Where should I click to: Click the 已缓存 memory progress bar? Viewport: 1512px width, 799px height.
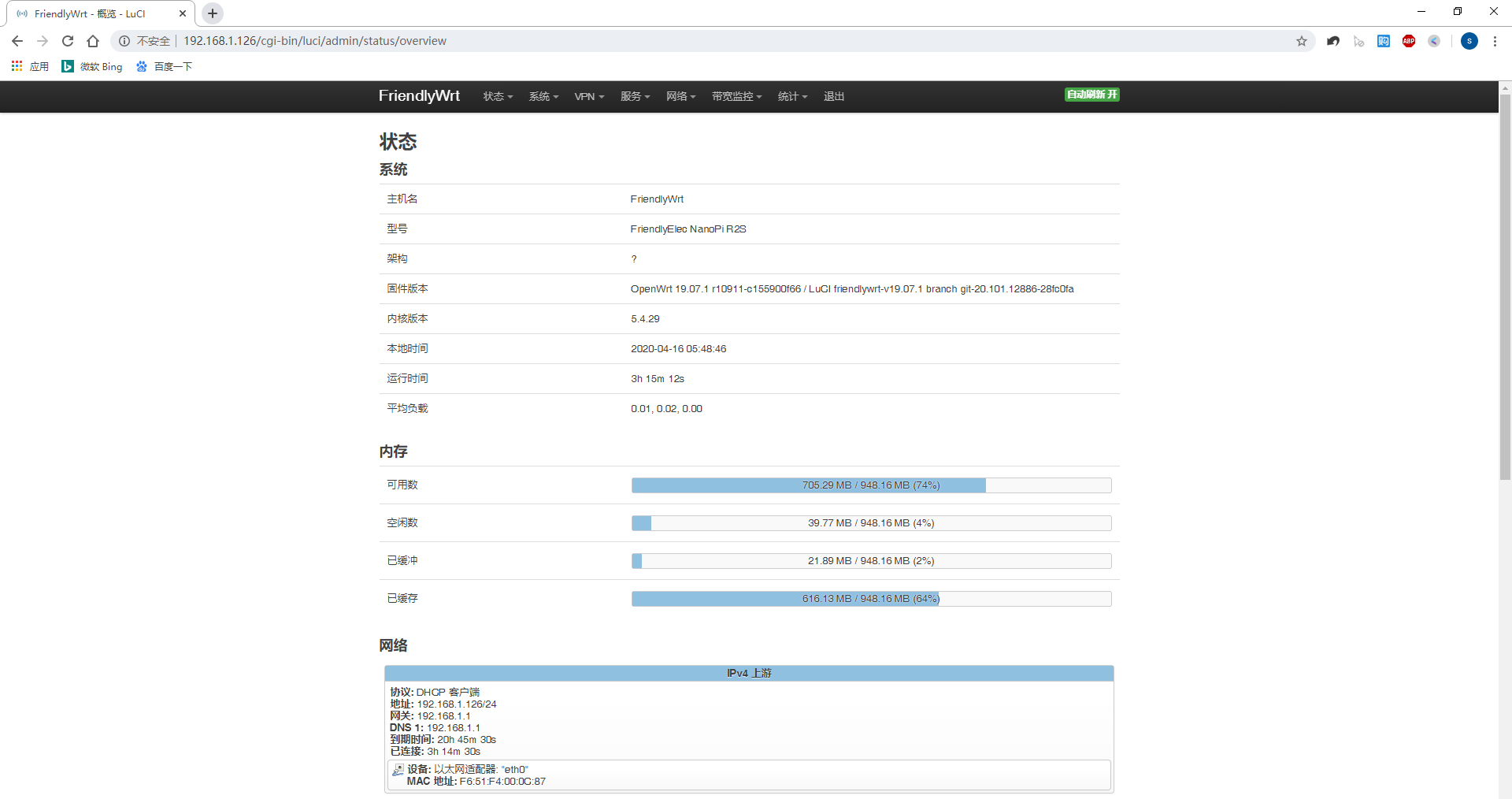[x=871, y=599]
